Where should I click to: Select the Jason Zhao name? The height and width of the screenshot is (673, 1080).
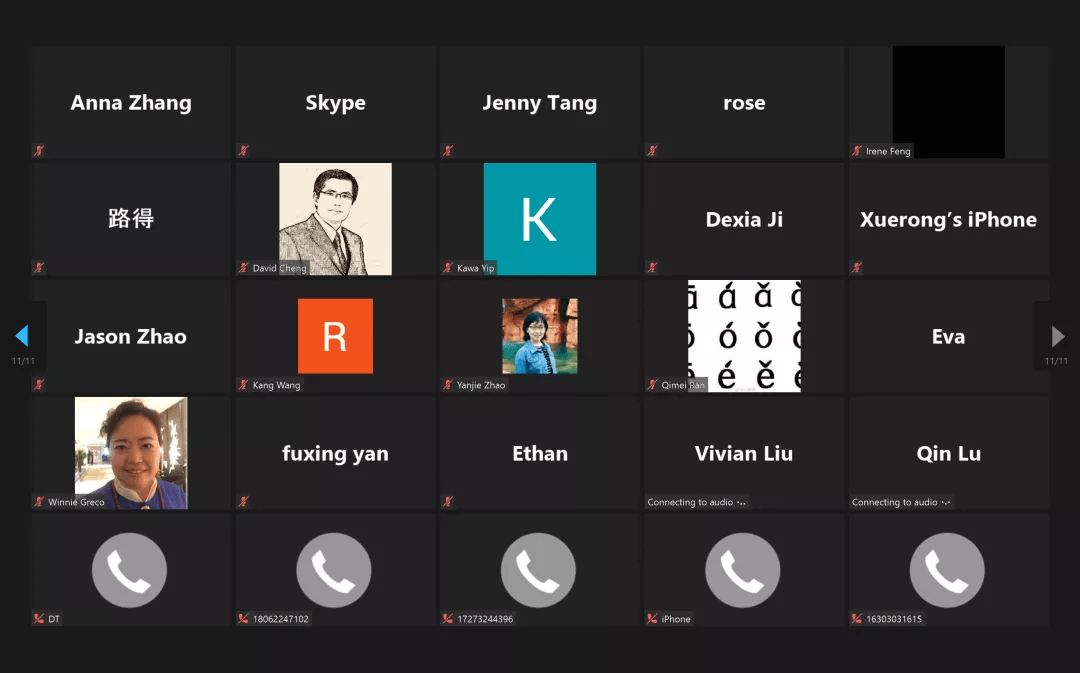click(x=131, y=336)
